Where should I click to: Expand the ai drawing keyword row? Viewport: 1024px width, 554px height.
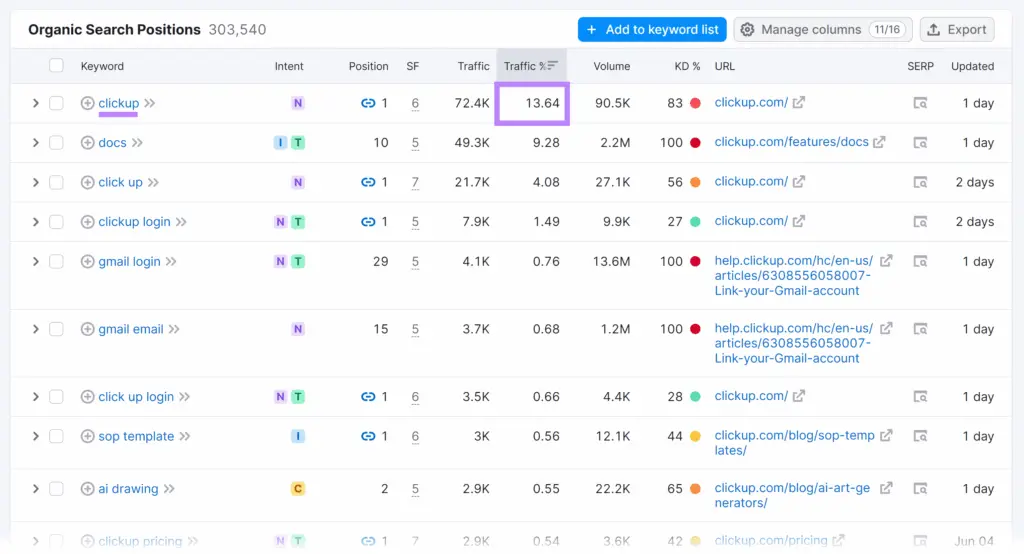click(x=35, y=489)
